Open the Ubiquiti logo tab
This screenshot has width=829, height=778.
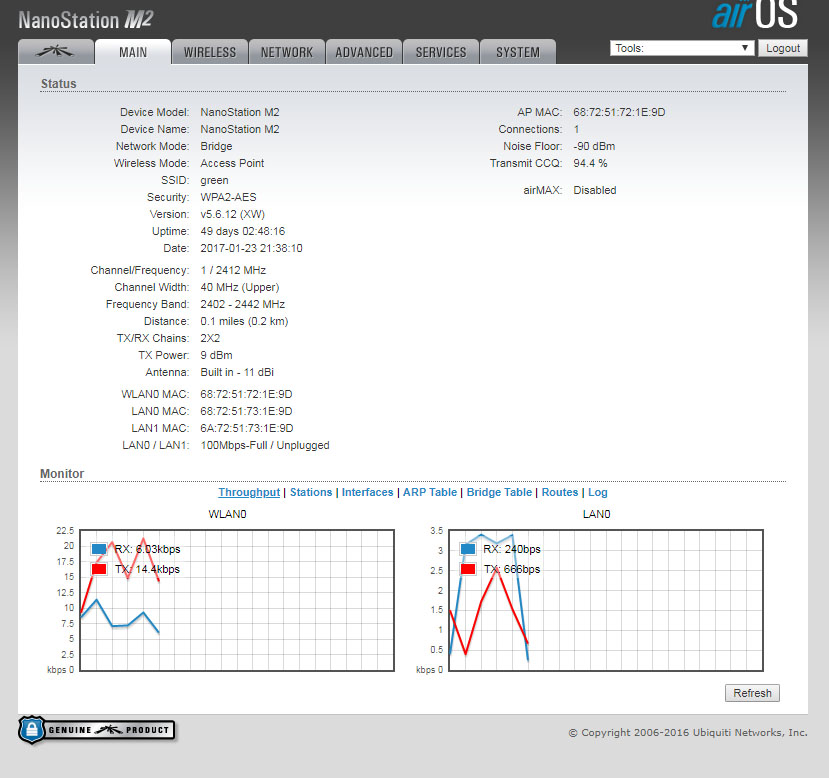pos(56,52)
